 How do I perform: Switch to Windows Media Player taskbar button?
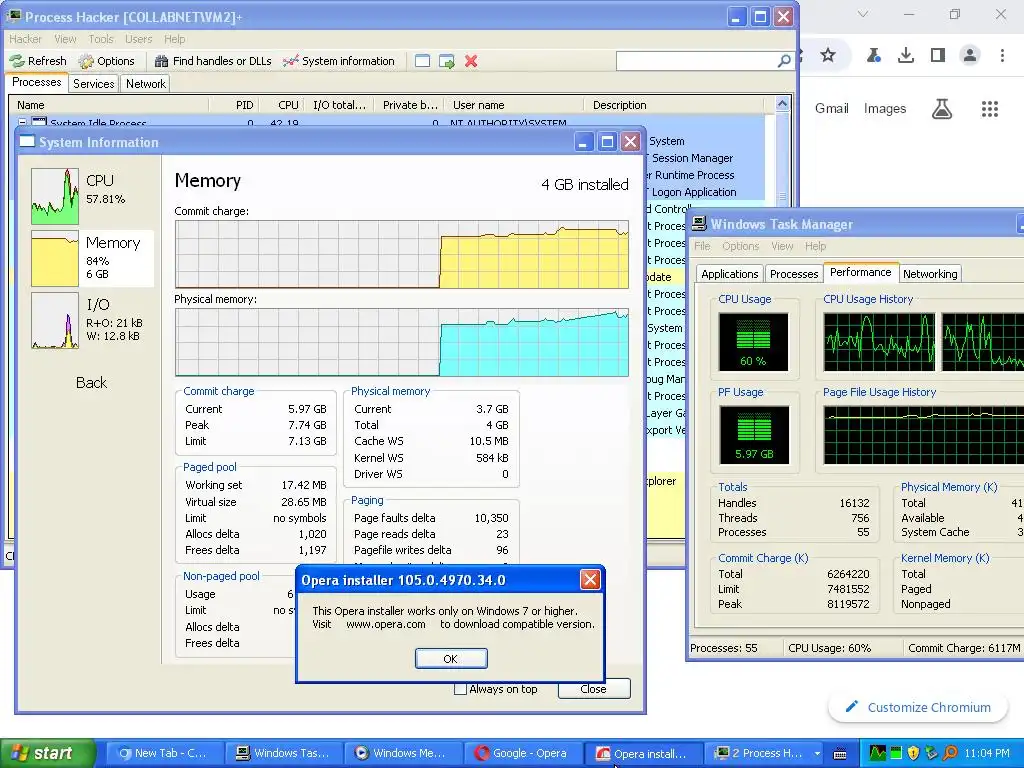coord(403,753)
